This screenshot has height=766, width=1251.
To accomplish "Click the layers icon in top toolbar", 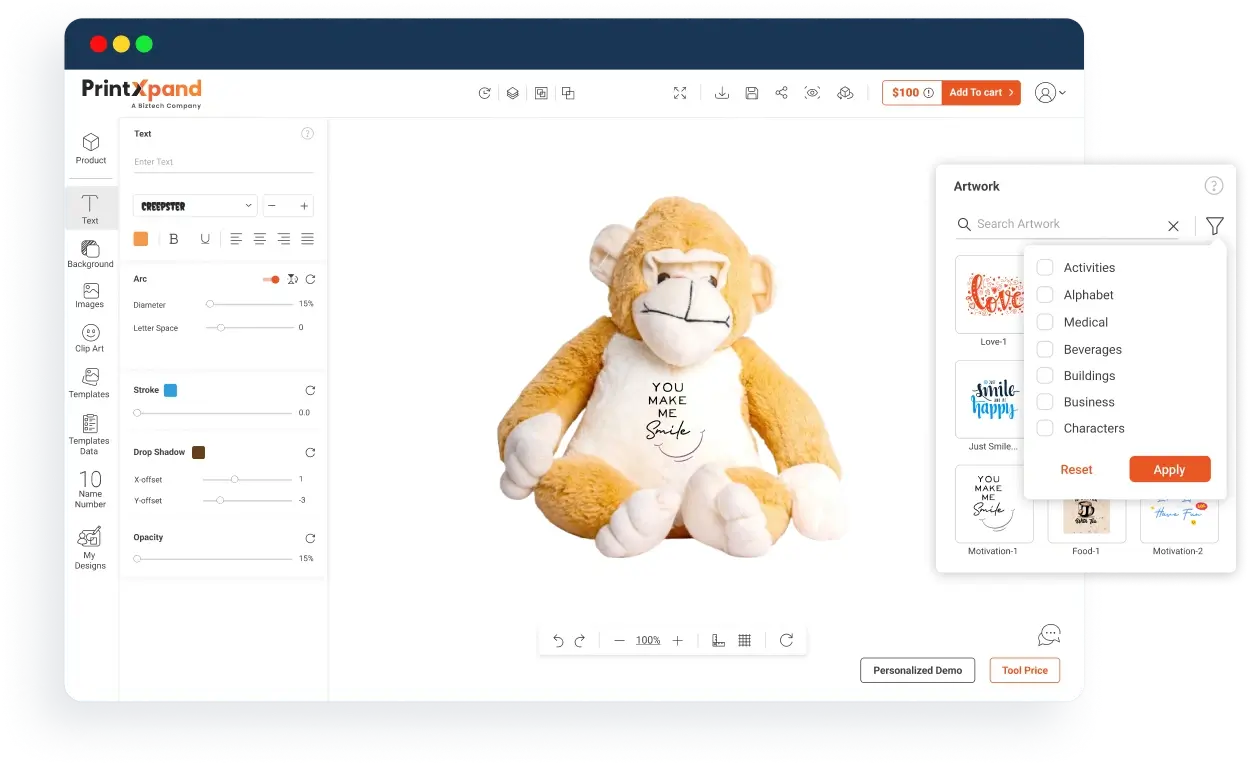I will click(x=512, y=93).
